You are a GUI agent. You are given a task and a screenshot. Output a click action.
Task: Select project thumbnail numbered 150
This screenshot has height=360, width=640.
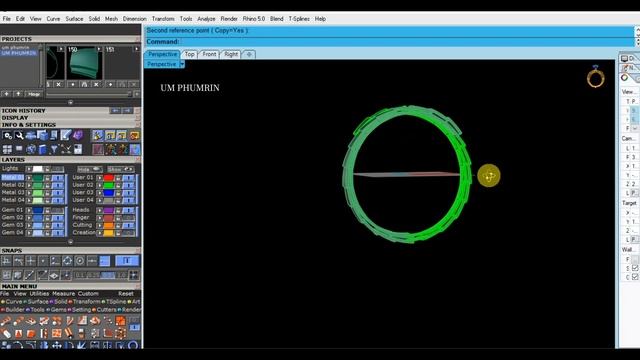[x=84, y=62]
